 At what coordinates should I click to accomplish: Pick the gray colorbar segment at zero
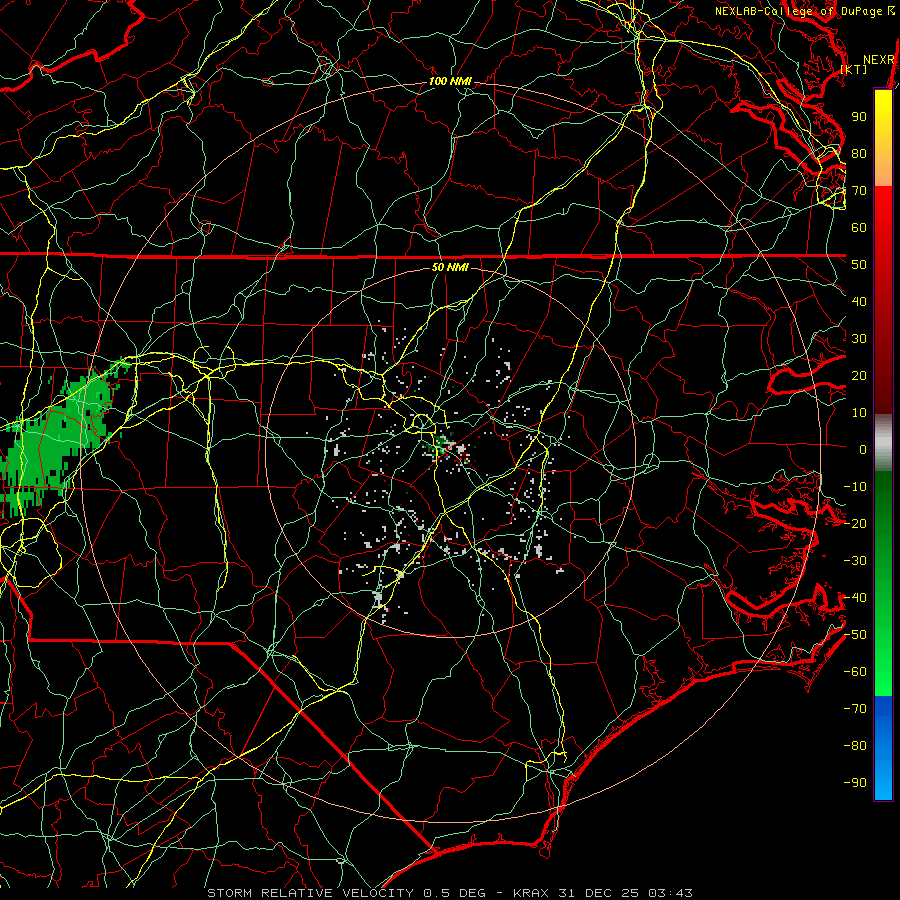(x=883, y=443)
